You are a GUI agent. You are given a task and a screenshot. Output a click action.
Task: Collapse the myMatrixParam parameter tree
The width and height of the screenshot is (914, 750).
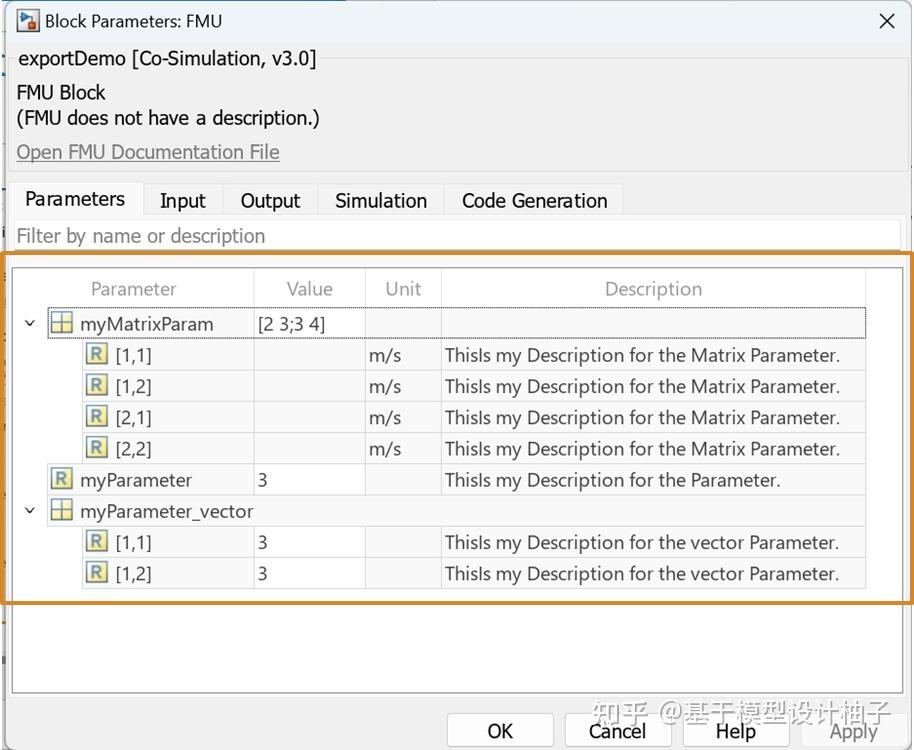coord(30,322)
